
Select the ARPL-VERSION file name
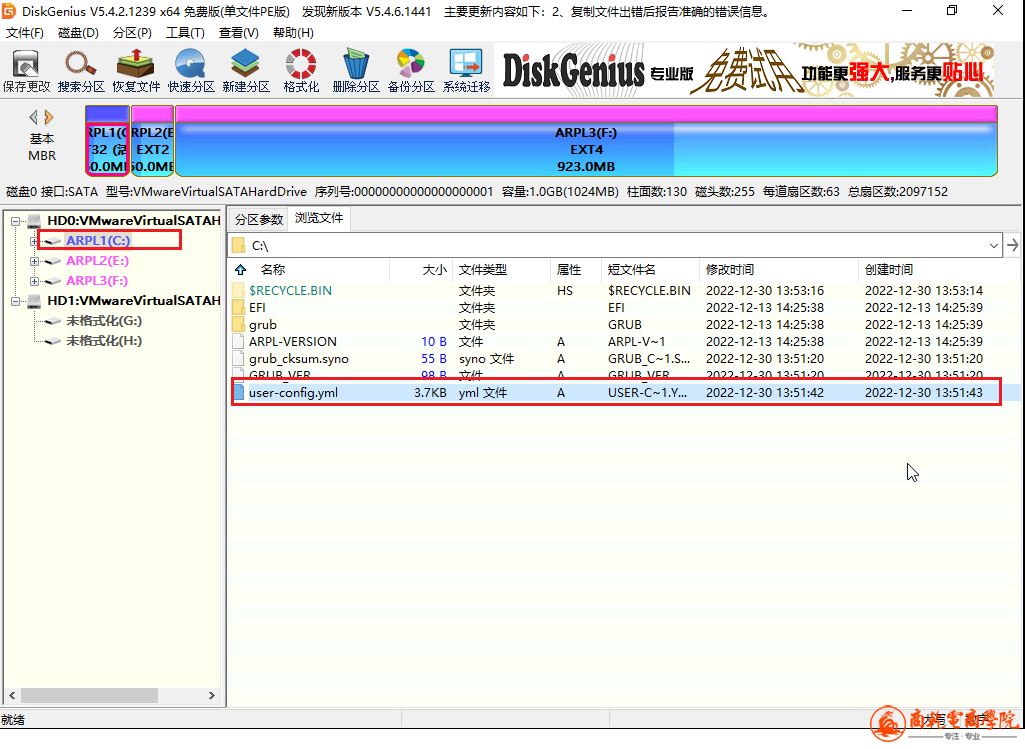coord(293,342)
